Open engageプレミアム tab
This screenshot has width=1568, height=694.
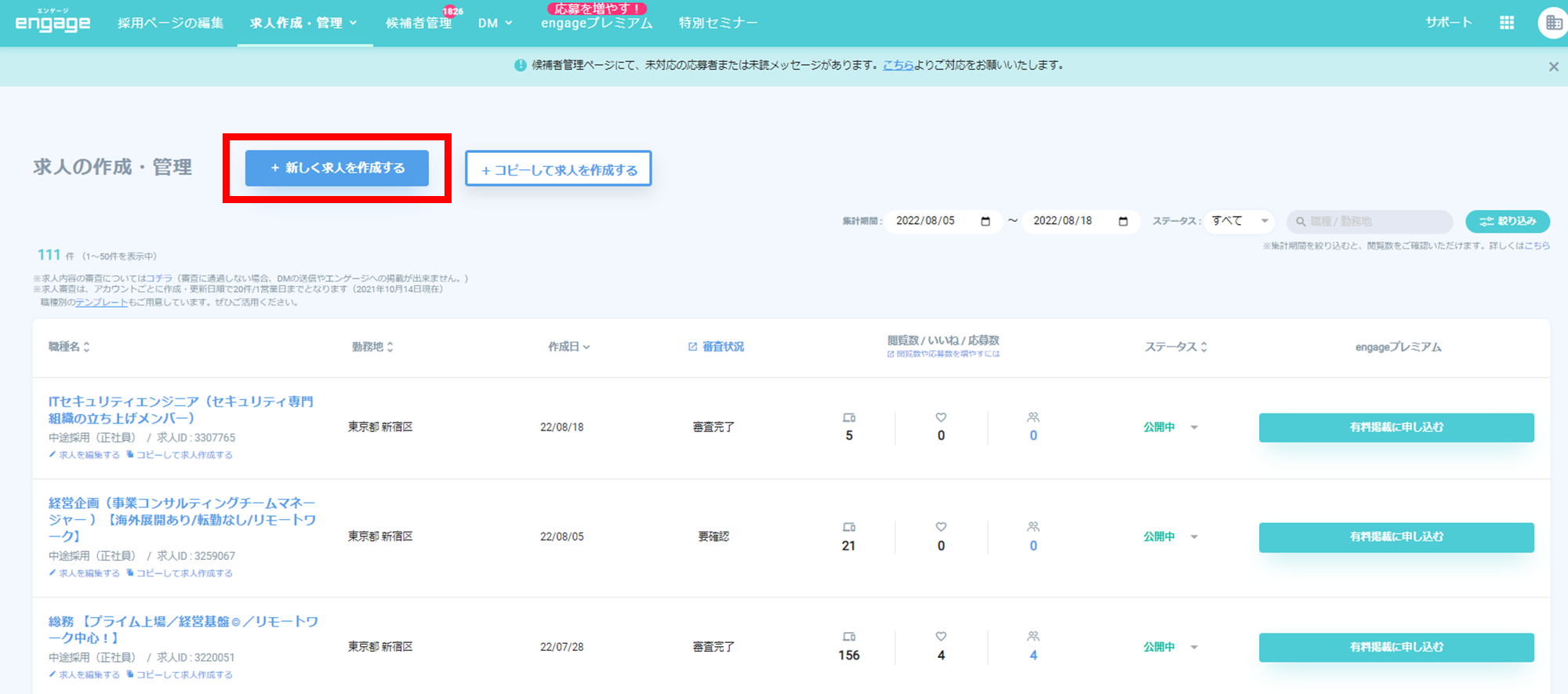click(597, 24)
